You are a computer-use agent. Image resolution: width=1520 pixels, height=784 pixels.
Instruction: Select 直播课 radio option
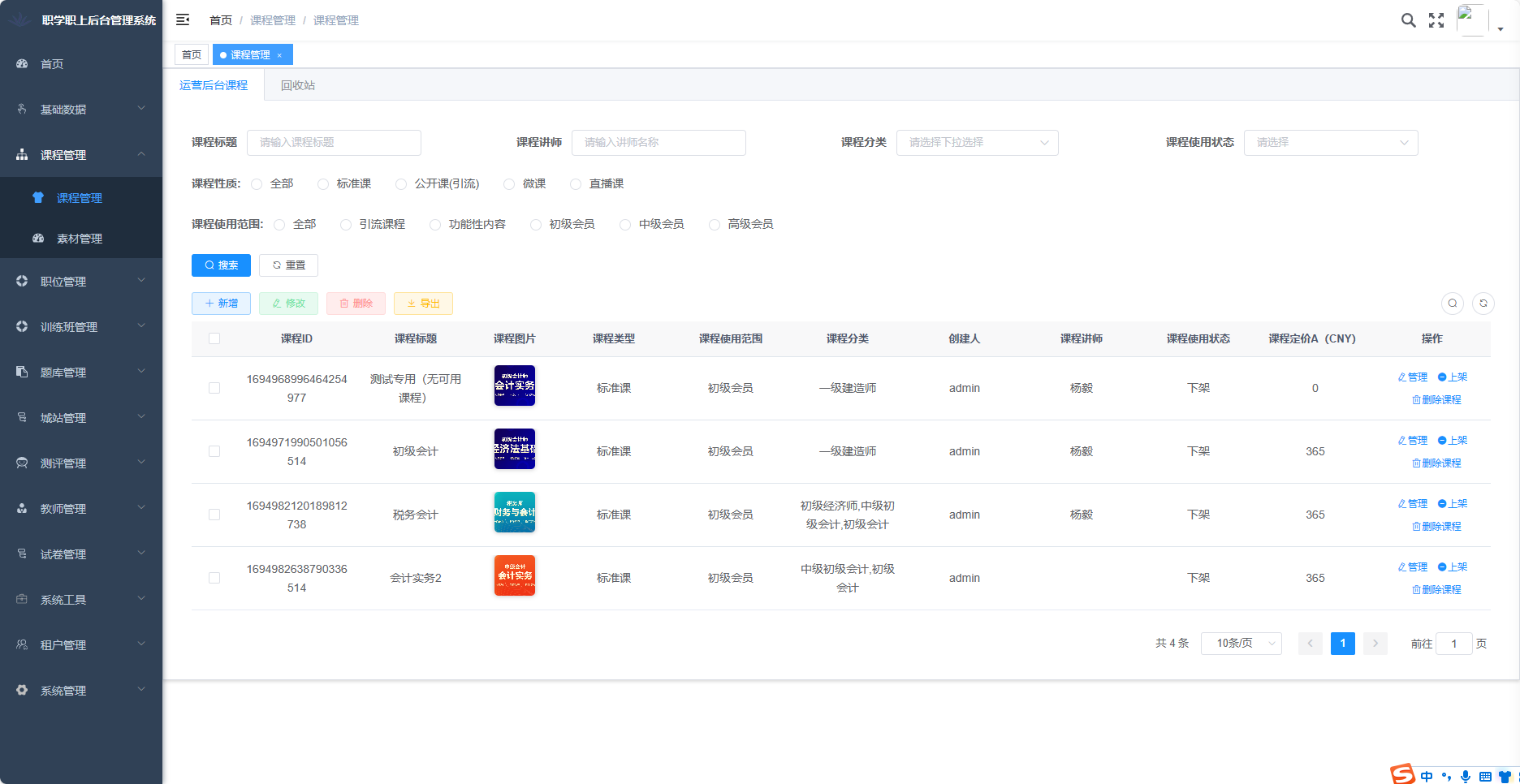coord(576,184)
